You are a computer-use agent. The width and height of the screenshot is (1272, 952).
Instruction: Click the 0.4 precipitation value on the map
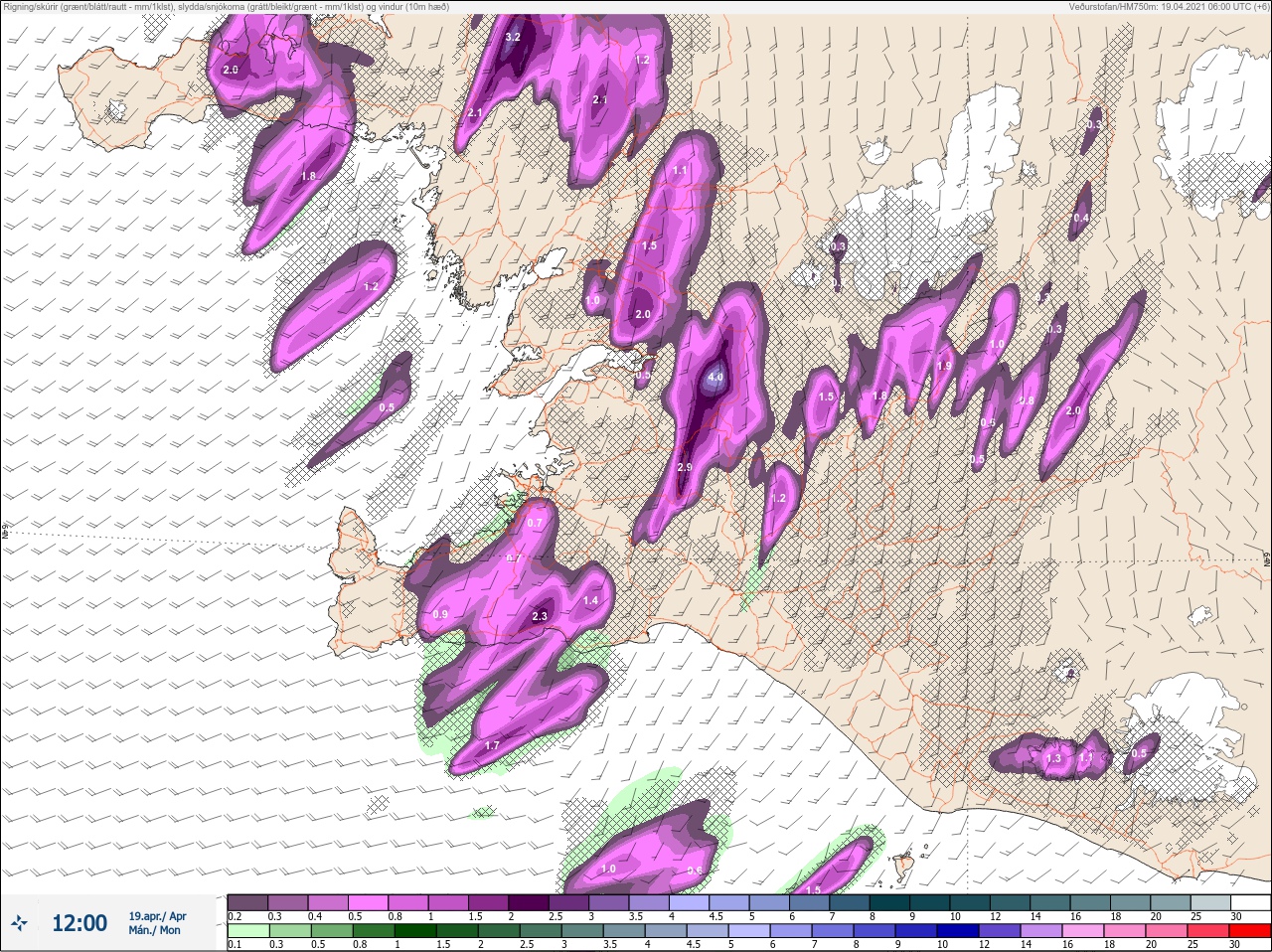(x=1082, y=218)
